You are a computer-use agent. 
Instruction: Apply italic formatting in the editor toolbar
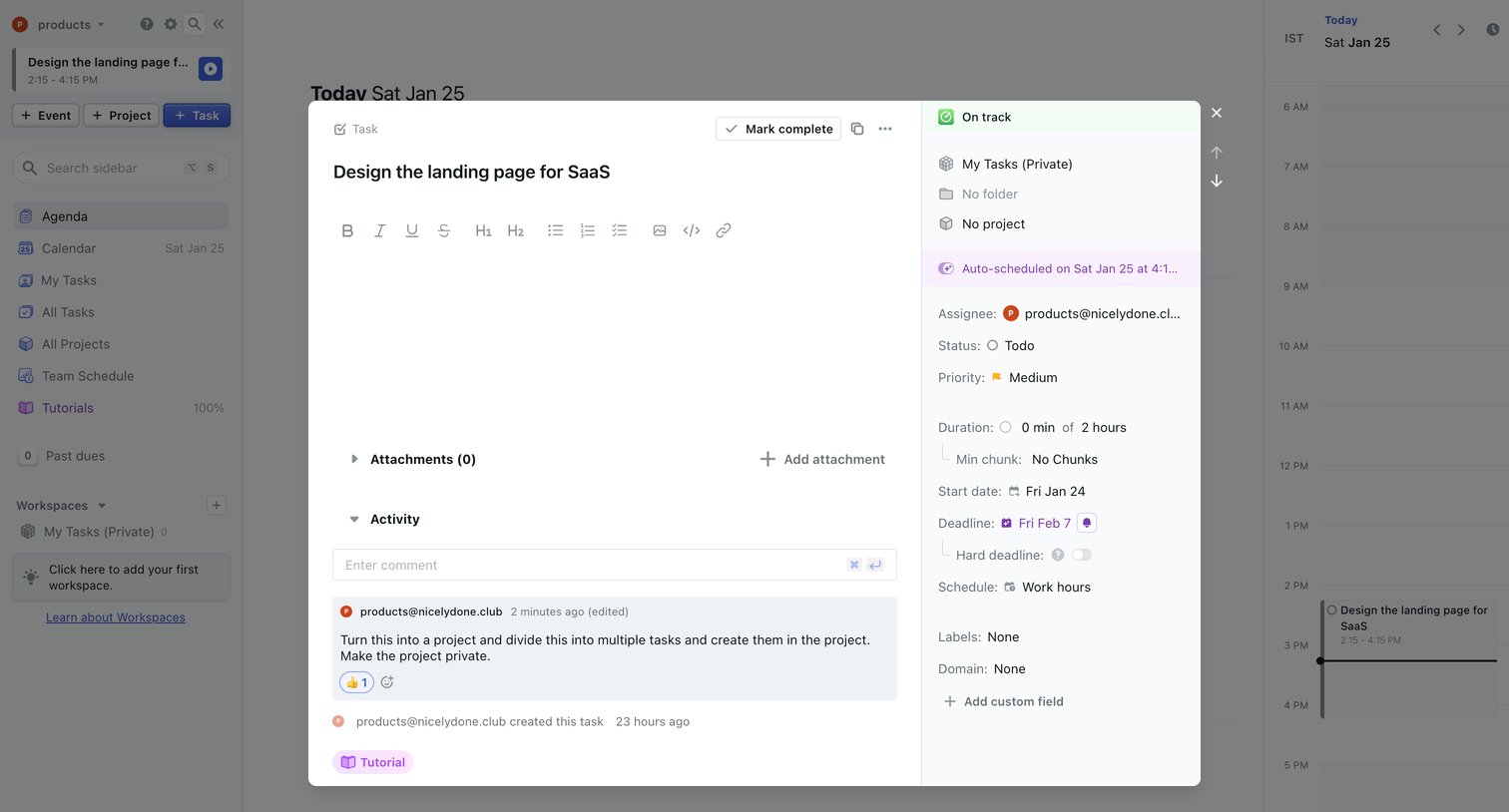pos(379,230)
